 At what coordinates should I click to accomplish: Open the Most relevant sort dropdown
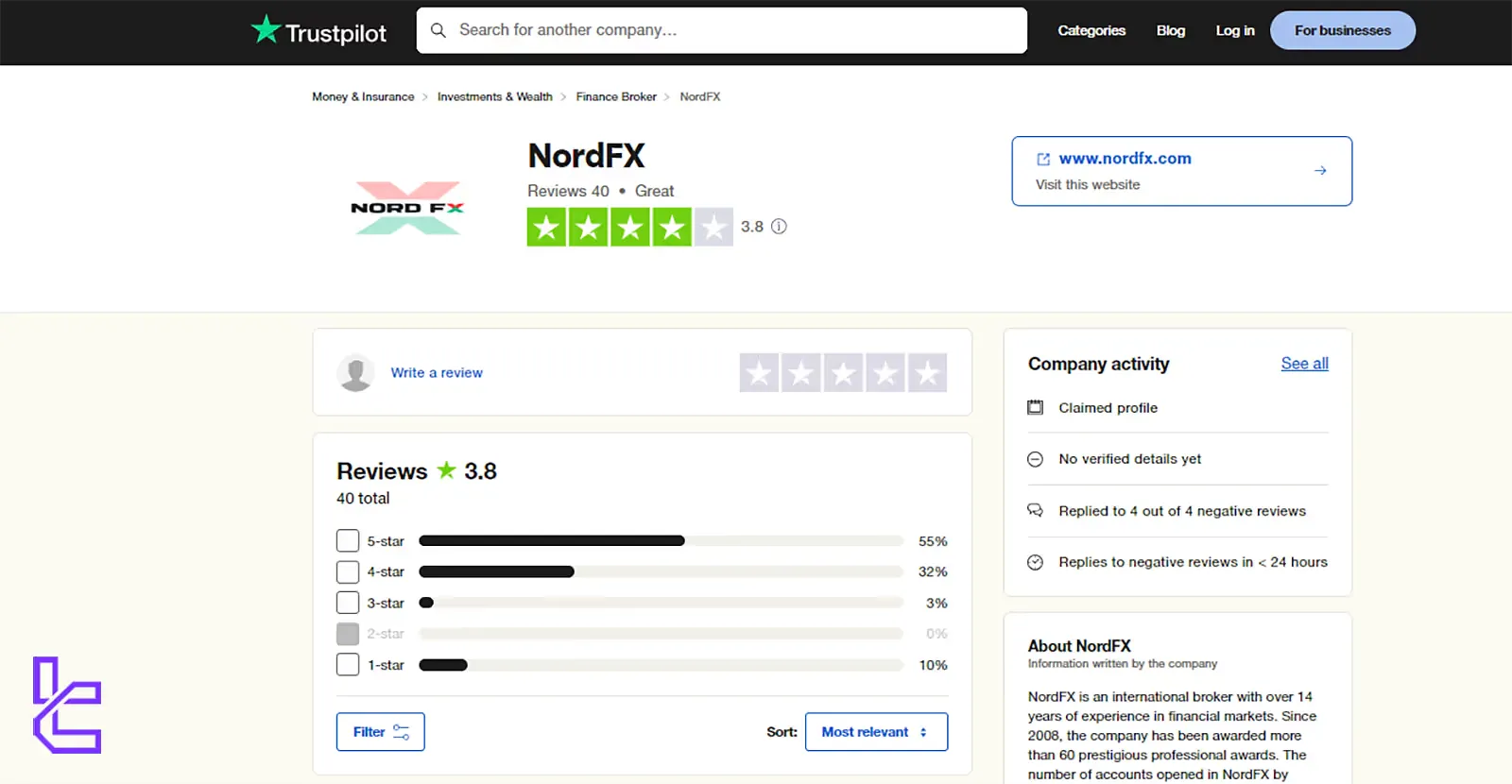[x=876, y=732]
